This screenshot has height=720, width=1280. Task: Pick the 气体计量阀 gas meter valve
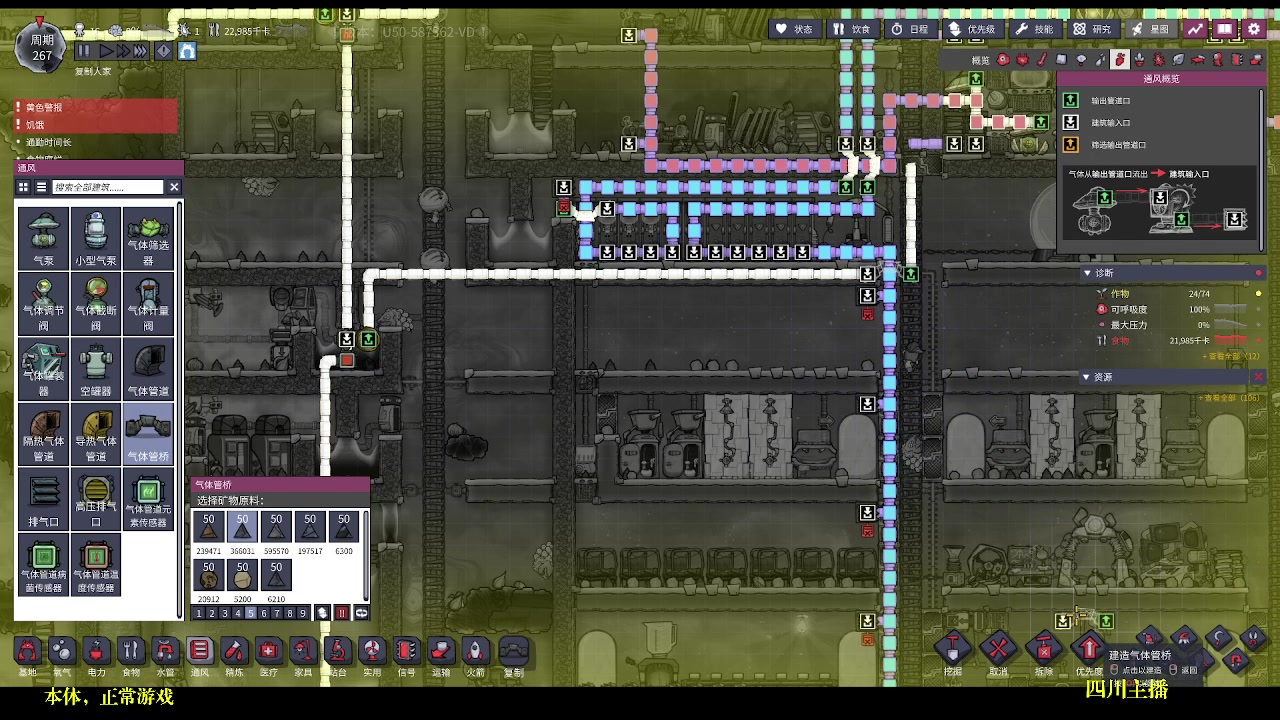point(148,304)
